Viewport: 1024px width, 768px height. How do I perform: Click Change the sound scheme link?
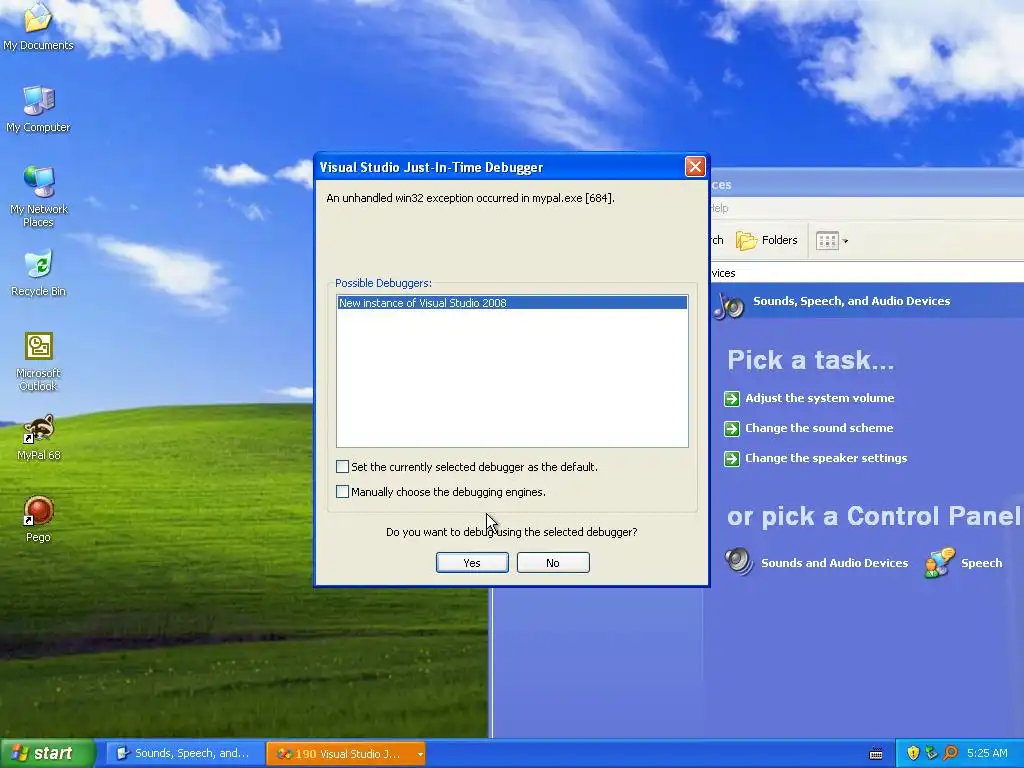(x=819, y=428)
